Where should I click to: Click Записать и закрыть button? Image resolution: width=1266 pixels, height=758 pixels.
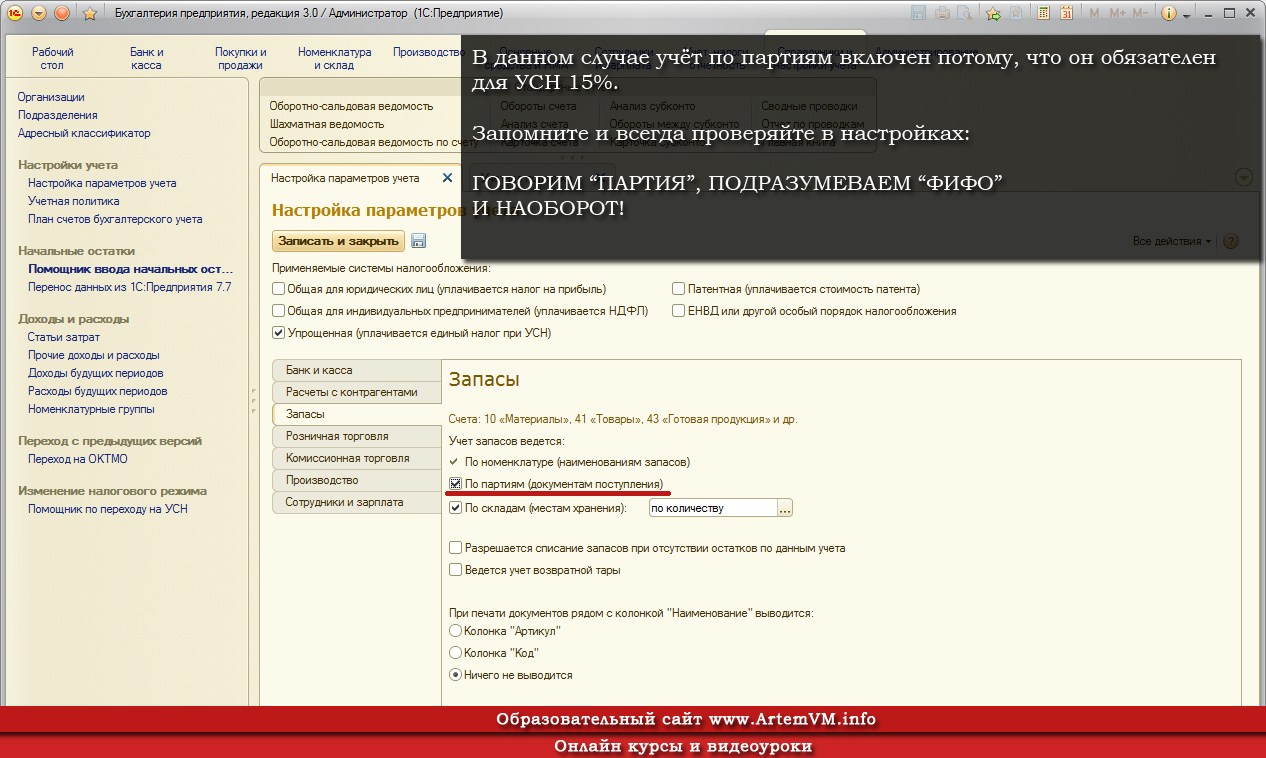pyautogui.click(x=339, y=240)
